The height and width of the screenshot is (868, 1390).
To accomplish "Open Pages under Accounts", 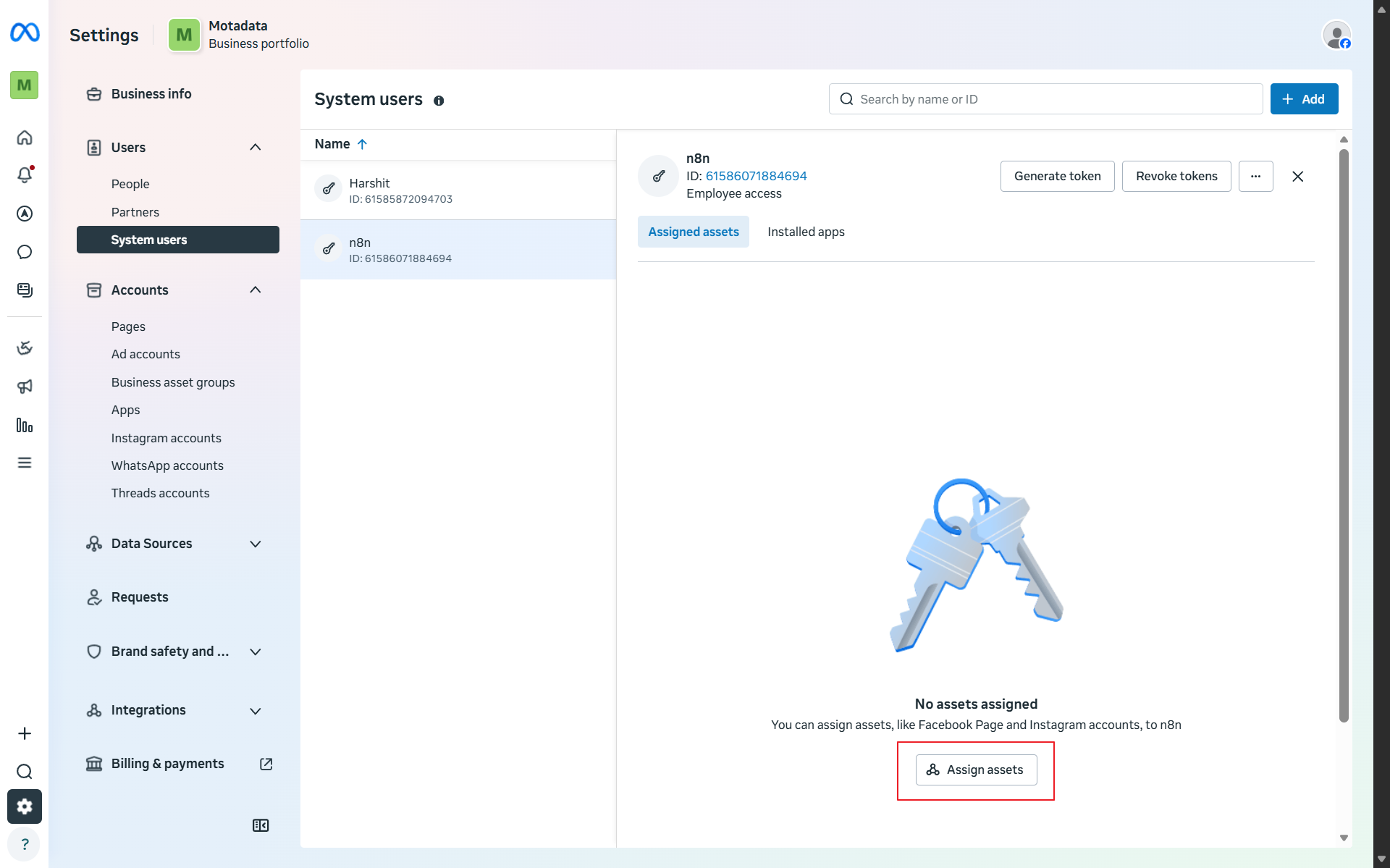I will (128, 326).
